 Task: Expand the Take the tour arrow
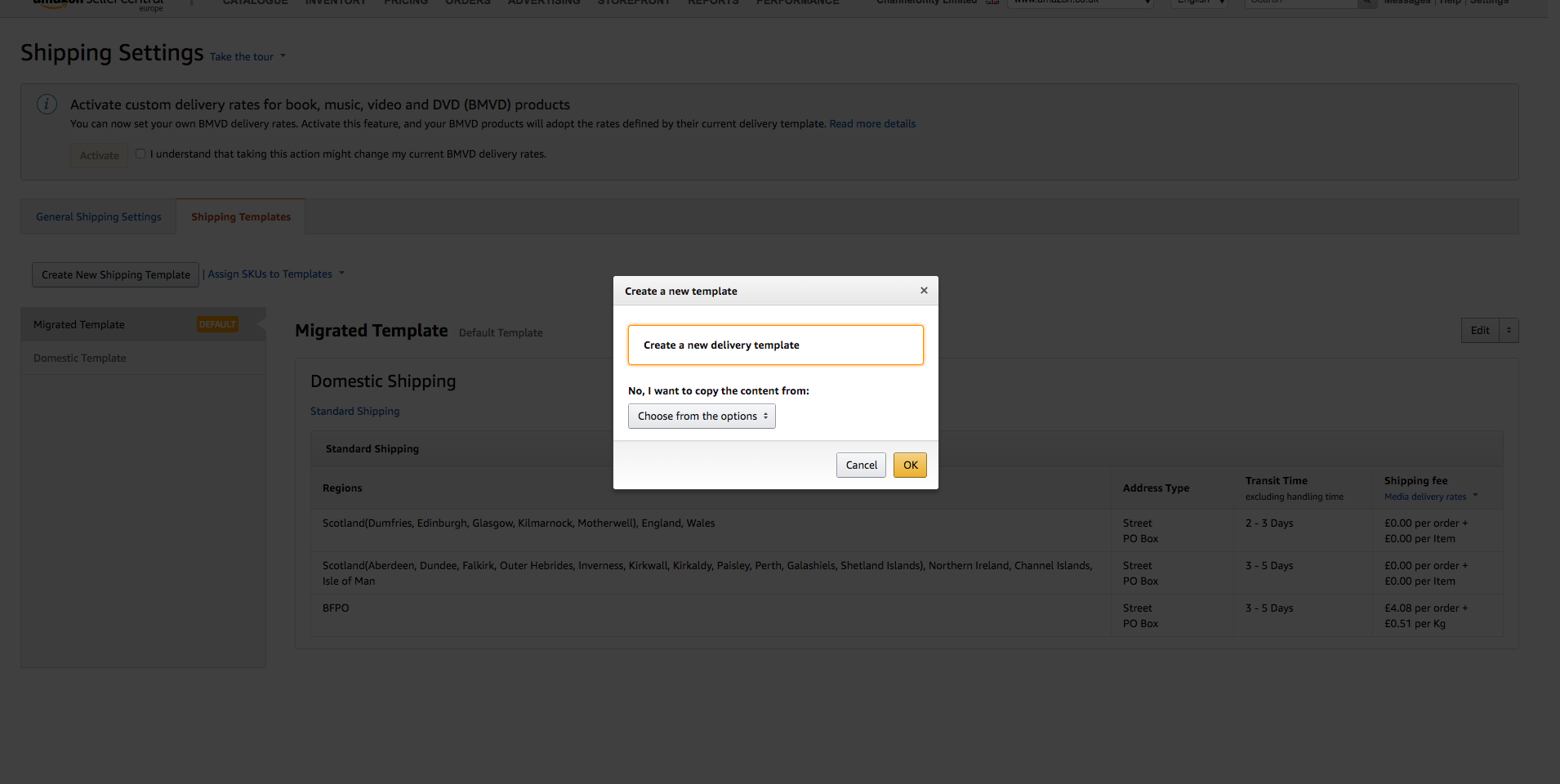click(283, 56)
